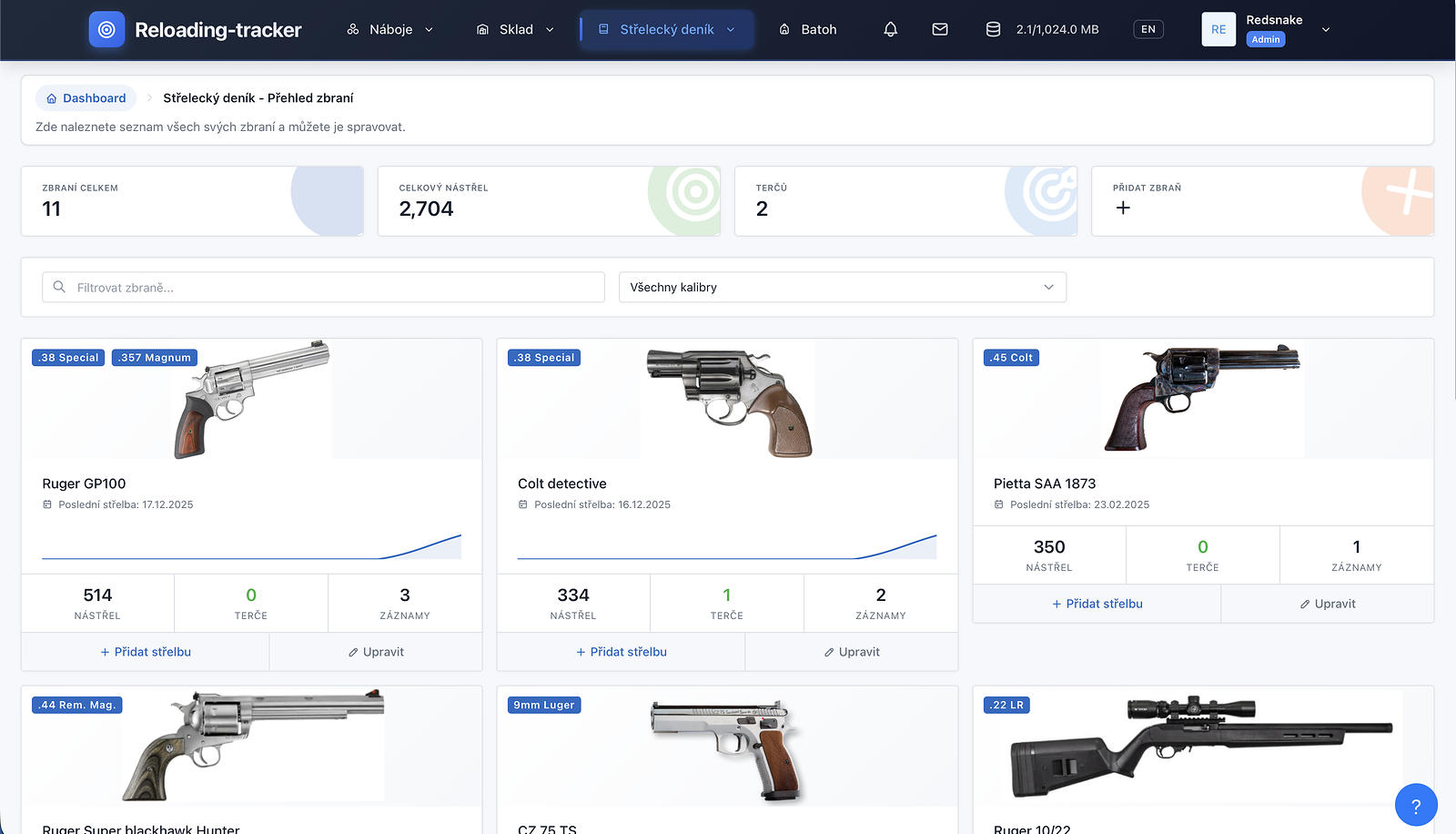
Task: Open the Všechny kalibry caliber dropdown
Action: pyautogui.click(x=842, y=287)
